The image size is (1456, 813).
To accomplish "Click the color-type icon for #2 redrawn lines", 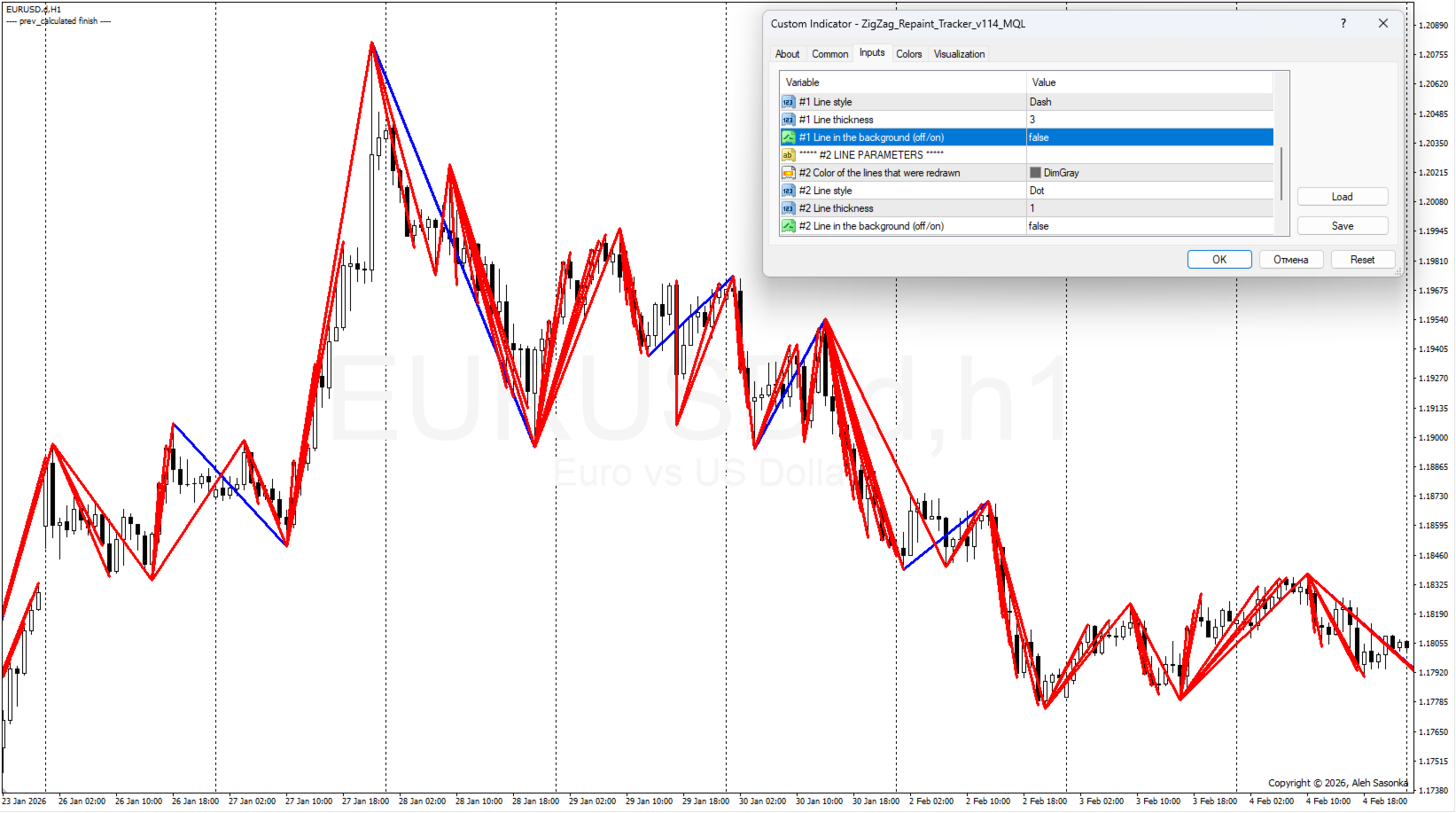I will pos(788,173).
